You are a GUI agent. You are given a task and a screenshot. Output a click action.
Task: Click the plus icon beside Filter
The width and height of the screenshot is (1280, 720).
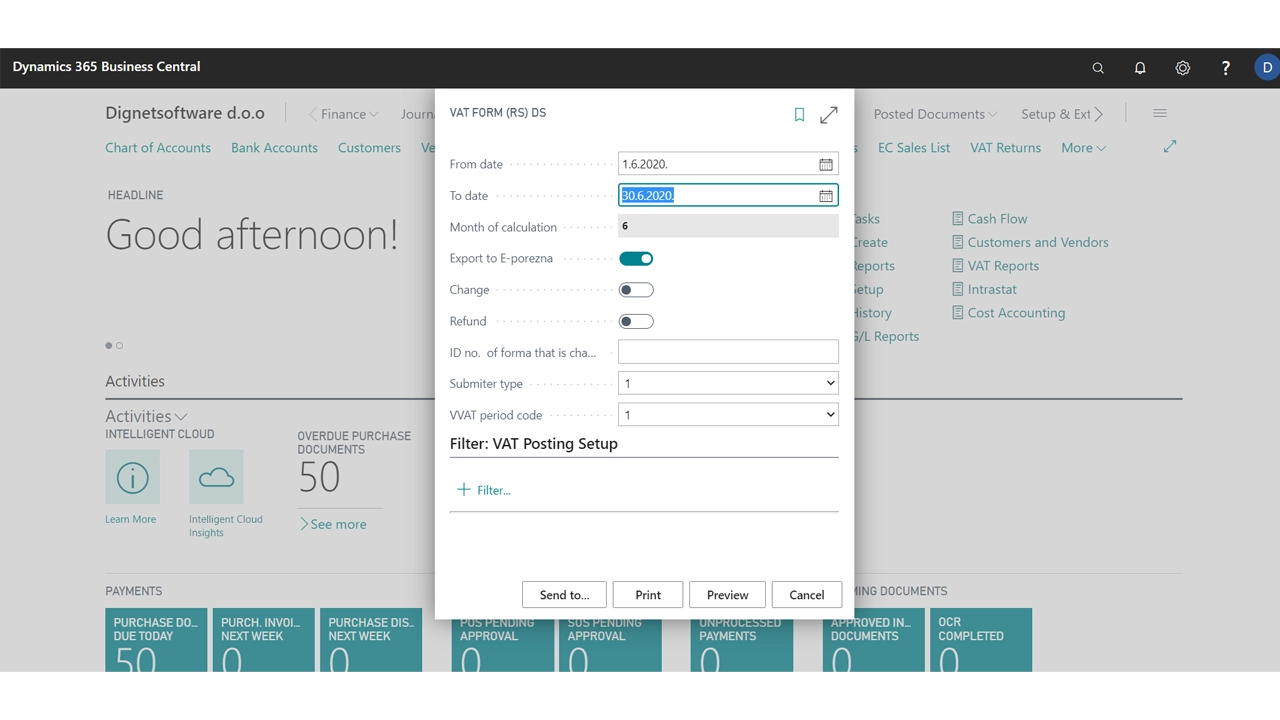pyautogui.click(x=463, y=489)
